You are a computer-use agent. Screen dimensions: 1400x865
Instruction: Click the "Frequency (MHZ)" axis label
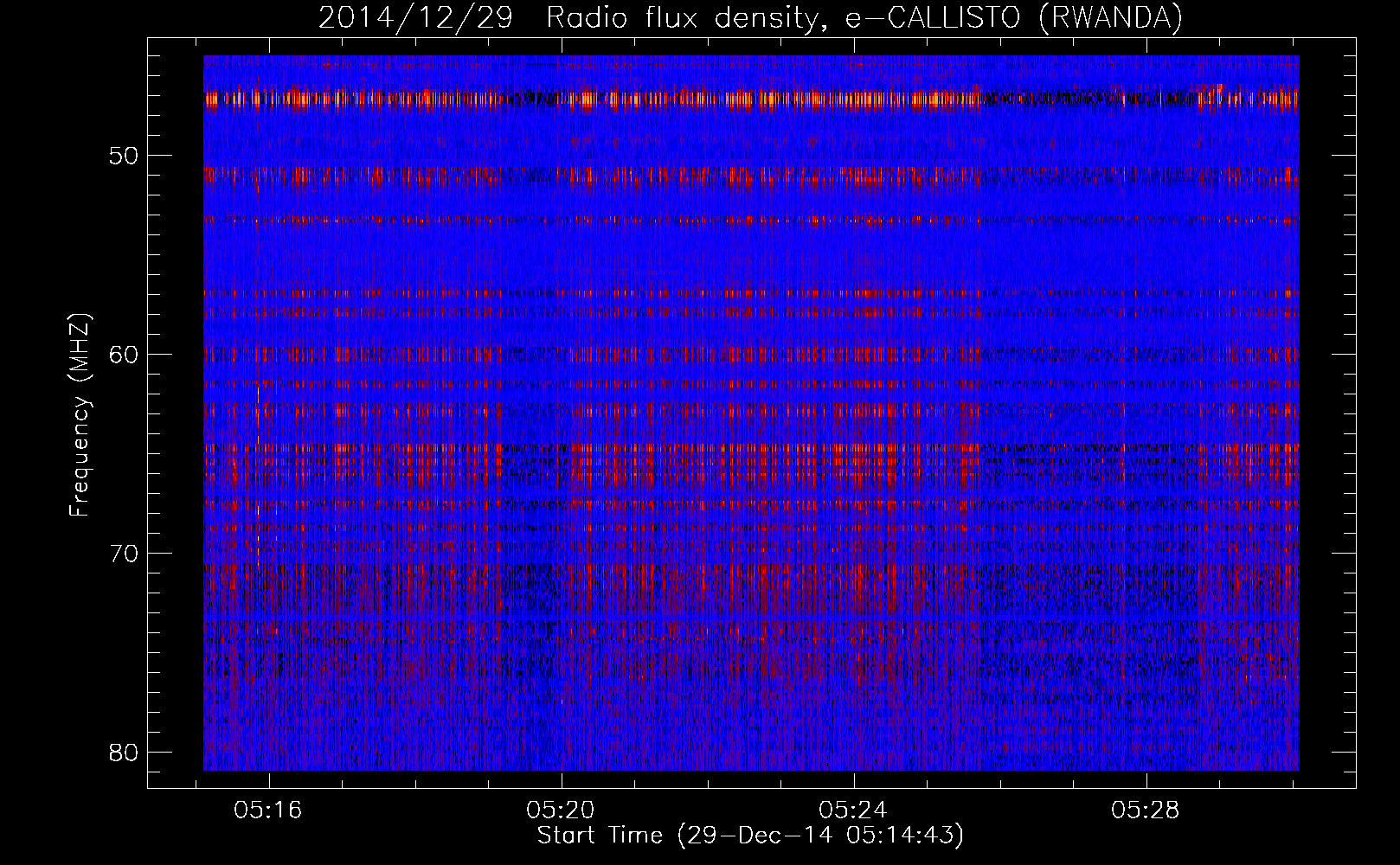click(x=80, y=415)
